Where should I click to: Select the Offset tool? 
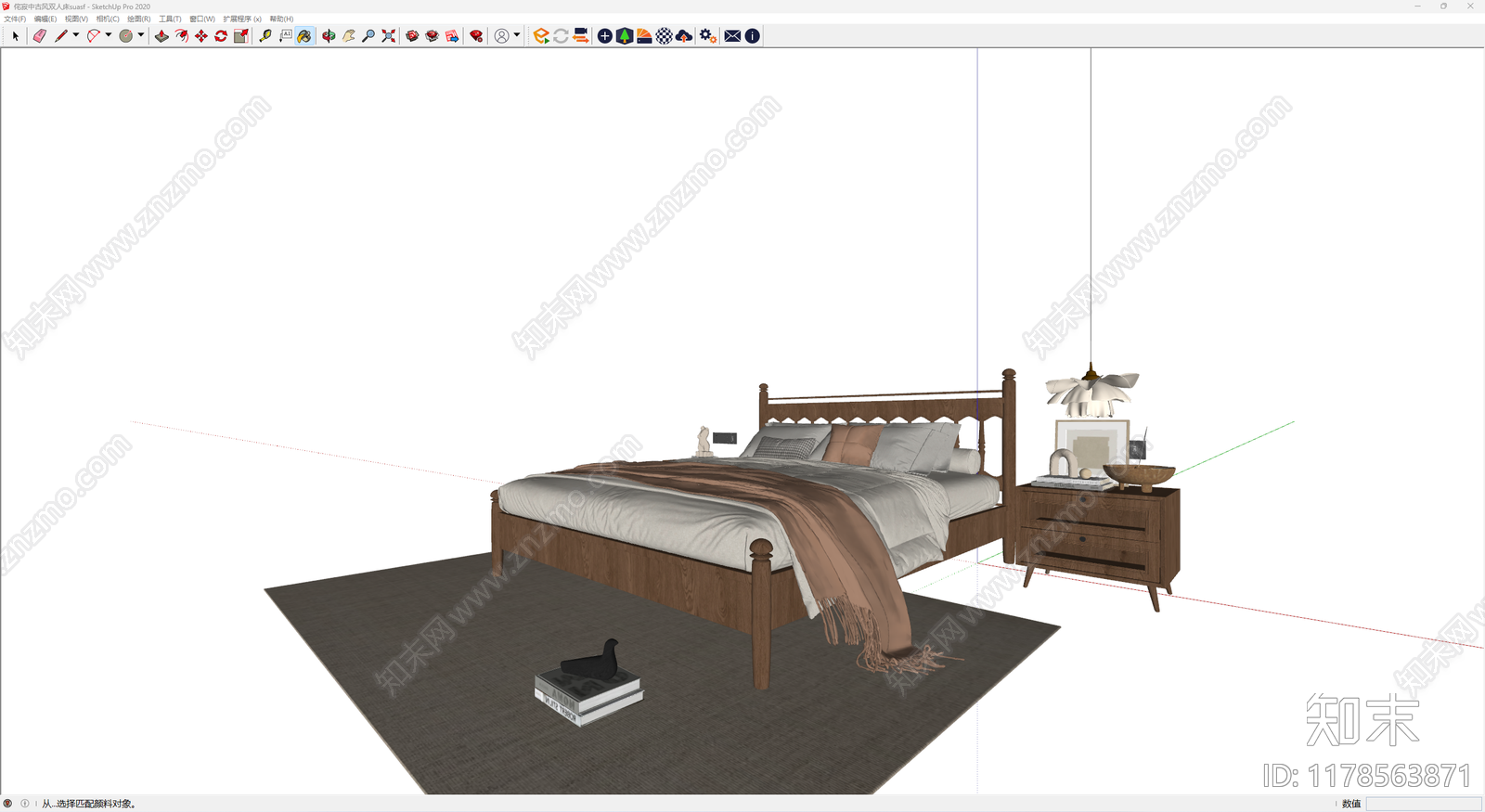tap(182, 36)
